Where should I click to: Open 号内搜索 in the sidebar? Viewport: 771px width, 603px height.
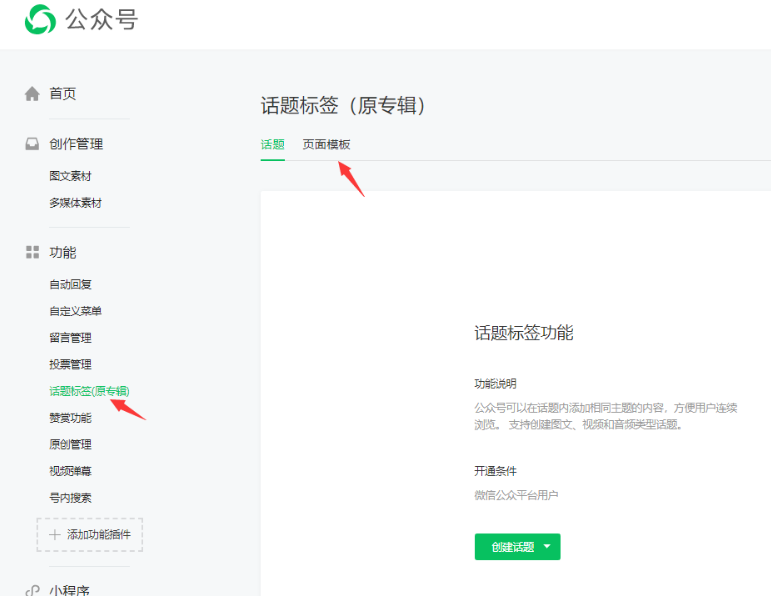point(70,498)
